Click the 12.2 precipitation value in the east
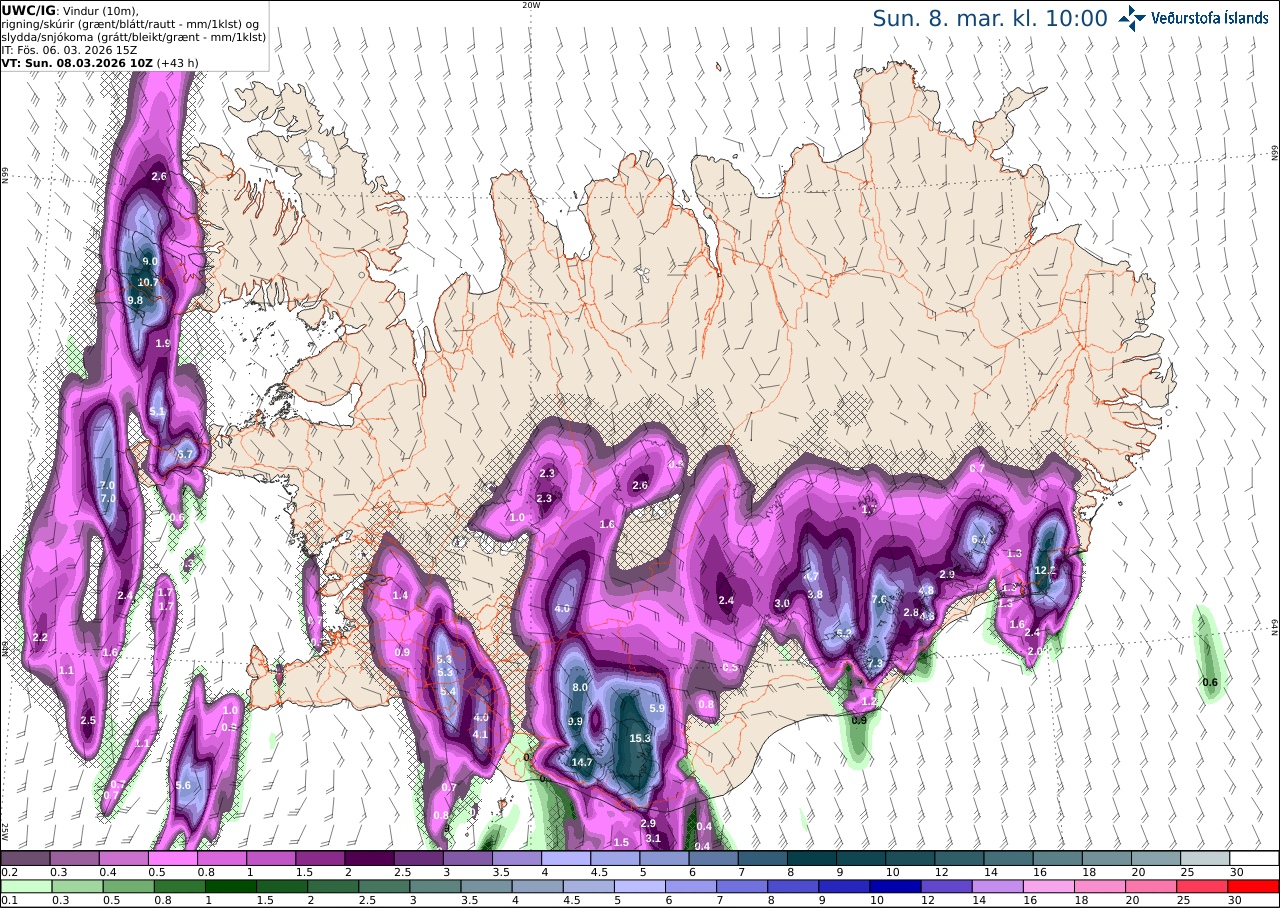Viewport: 1280px width, 908px height. point(1045,570)
